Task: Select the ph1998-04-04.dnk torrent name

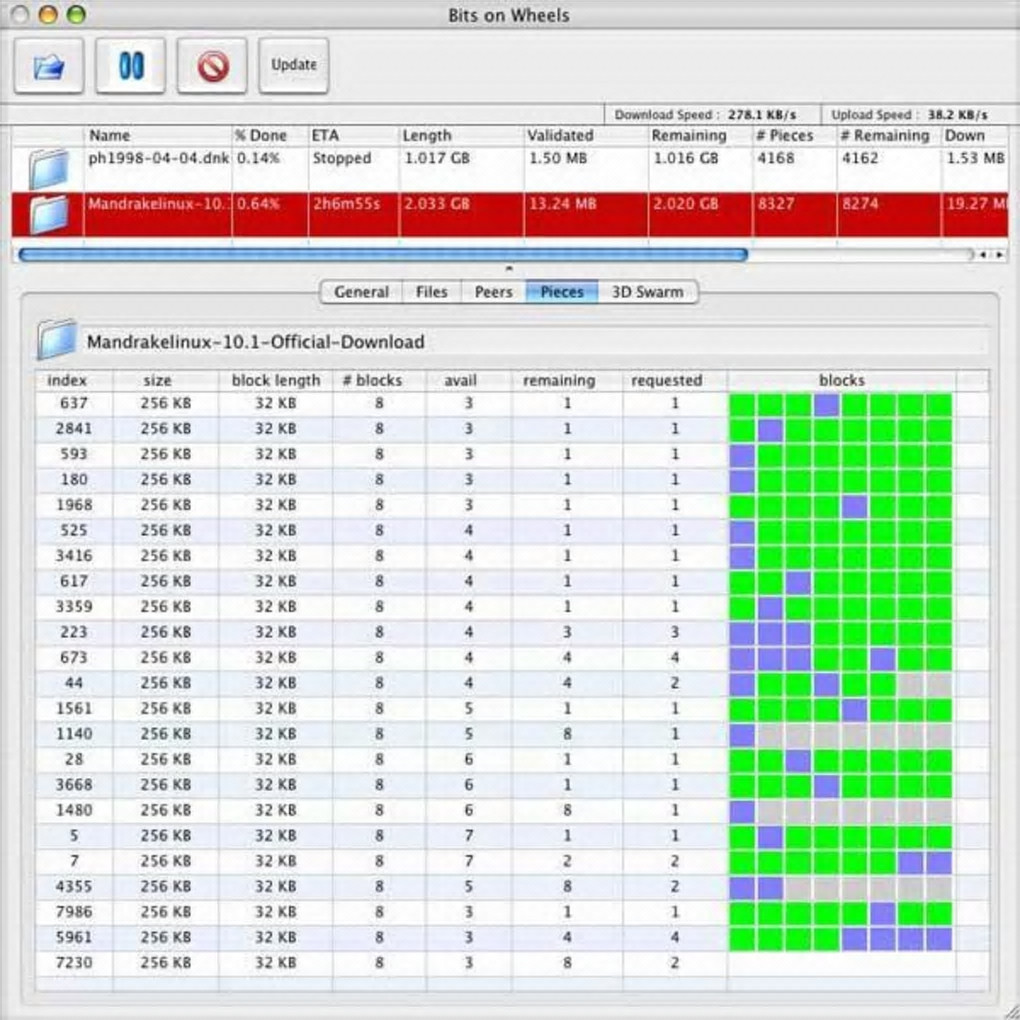Action: click(x=158, y=158)
